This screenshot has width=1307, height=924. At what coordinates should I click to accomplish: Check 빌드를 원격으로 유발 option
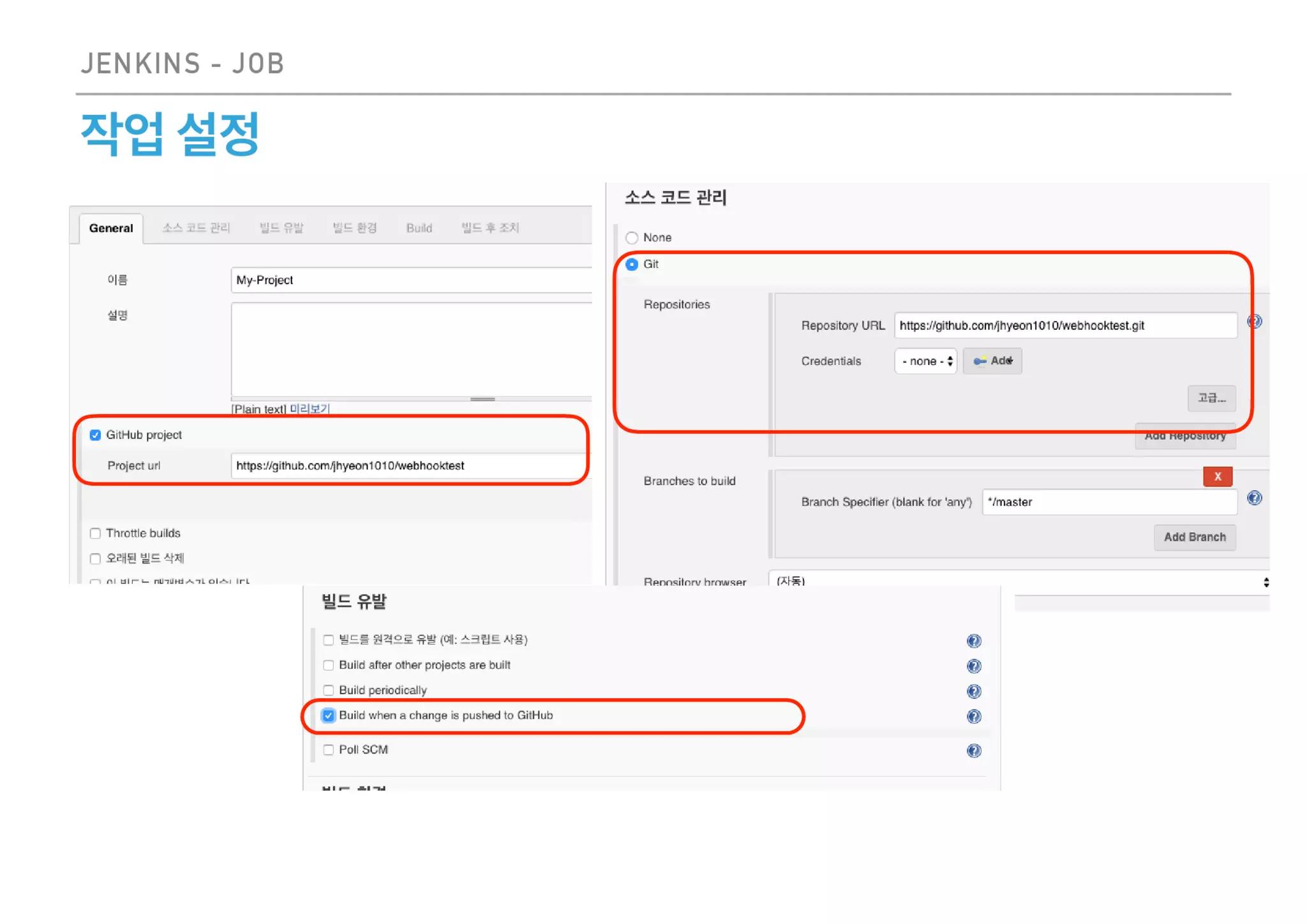[328, 640]
